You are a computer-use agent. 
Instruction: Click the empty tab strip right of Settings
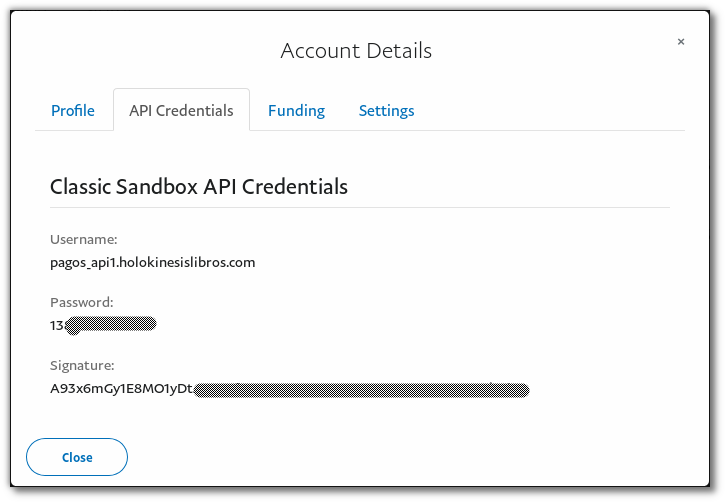pyautogui.click(x=550, y=110)
